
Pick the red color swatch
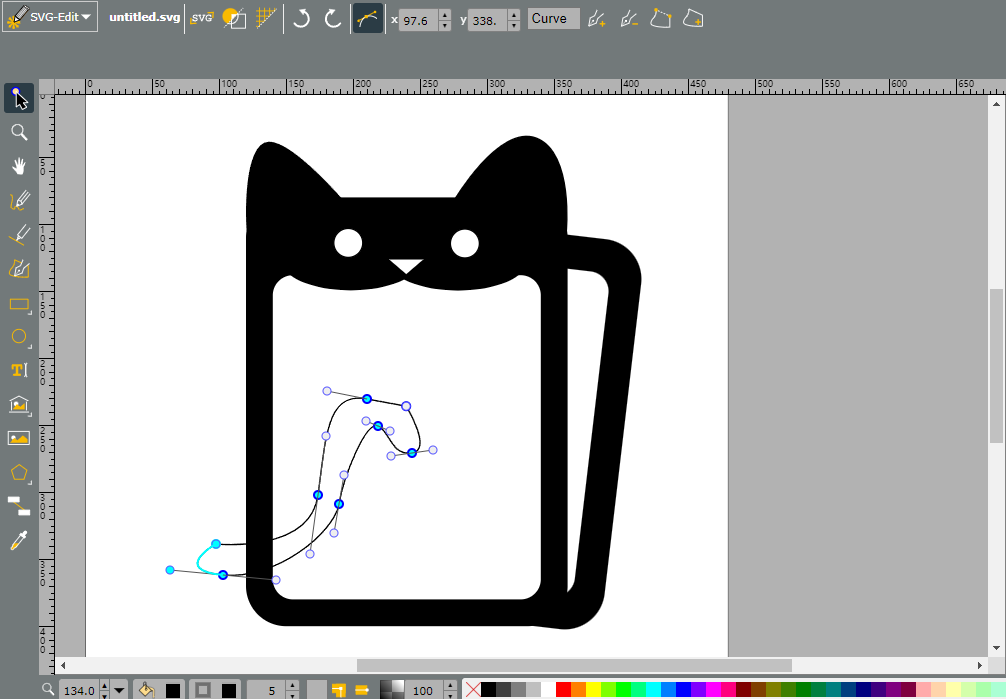563,690
